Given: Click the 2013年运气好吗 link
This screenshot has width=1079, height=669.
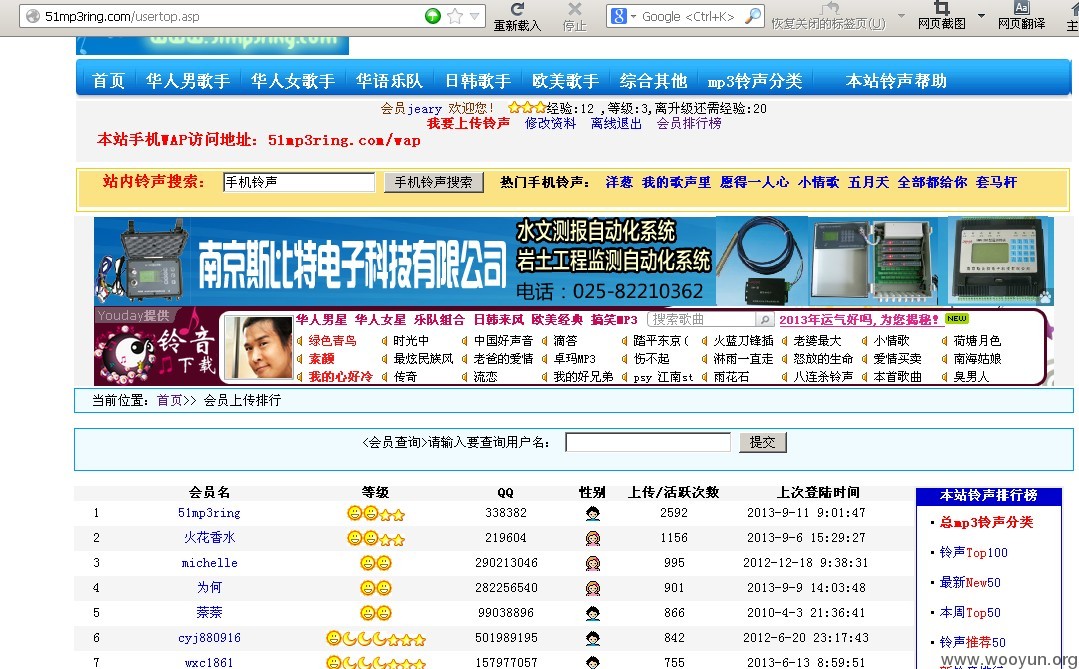Looking at the screenshot, I should [859, 319].
